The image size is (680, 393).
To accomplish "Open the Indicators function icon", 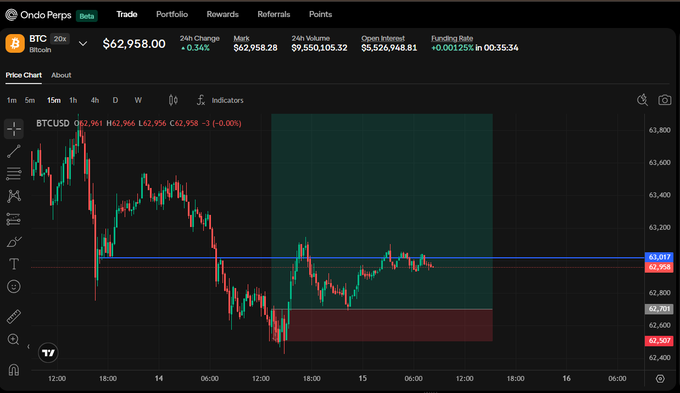I will pyautogui.click(x=200, y=100).
